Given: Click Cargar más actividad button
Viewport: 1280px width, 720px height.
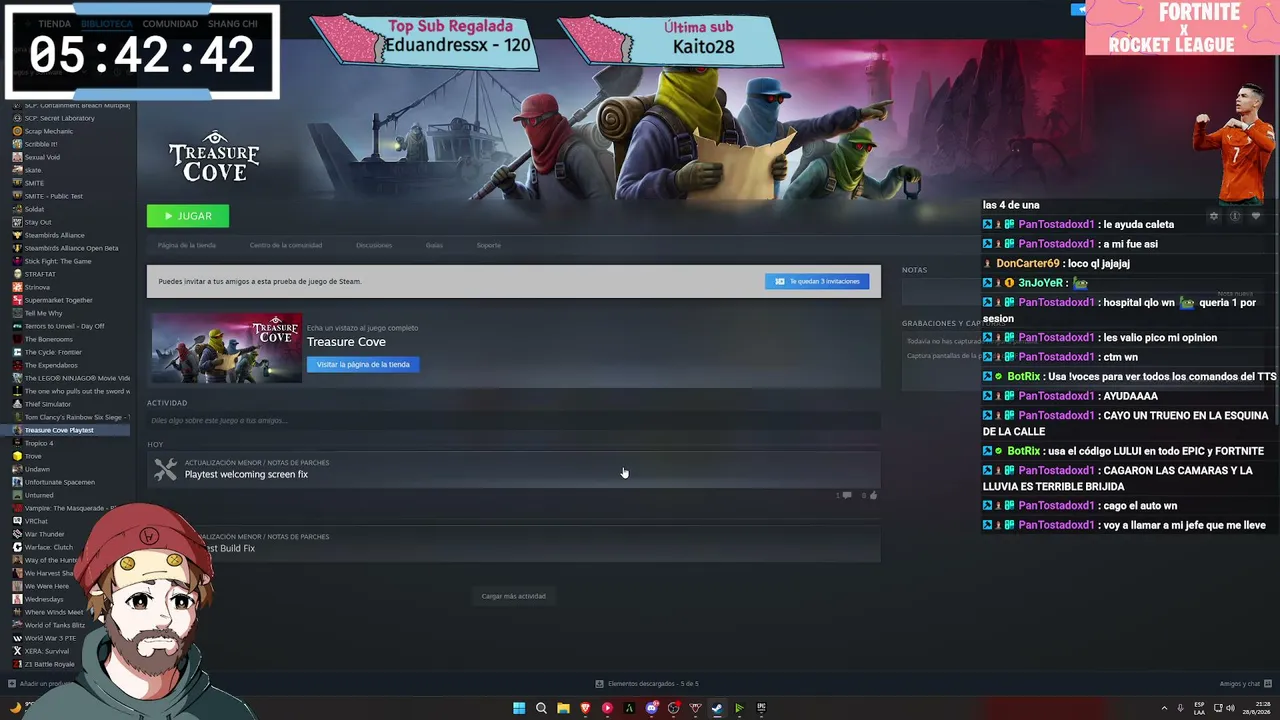Looking at the screenshot, I should point(514,596).
